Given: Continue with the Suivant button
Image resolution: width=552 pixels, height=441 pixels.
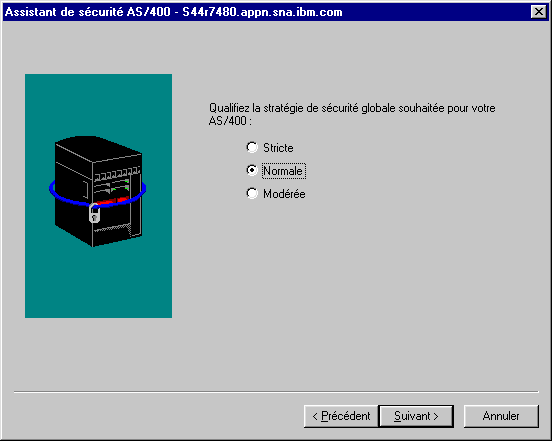Looking at the screenshot, I should pyautogui.click(x=416, y=416).
